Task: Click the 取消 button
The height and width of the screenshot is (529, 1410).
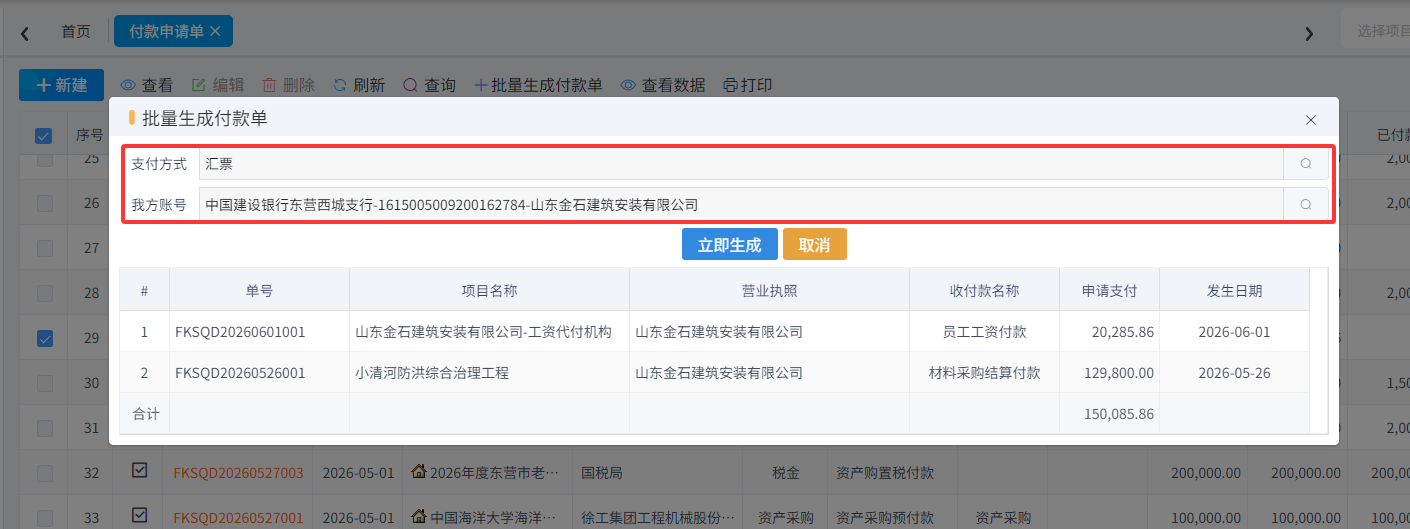Action: 815,245
